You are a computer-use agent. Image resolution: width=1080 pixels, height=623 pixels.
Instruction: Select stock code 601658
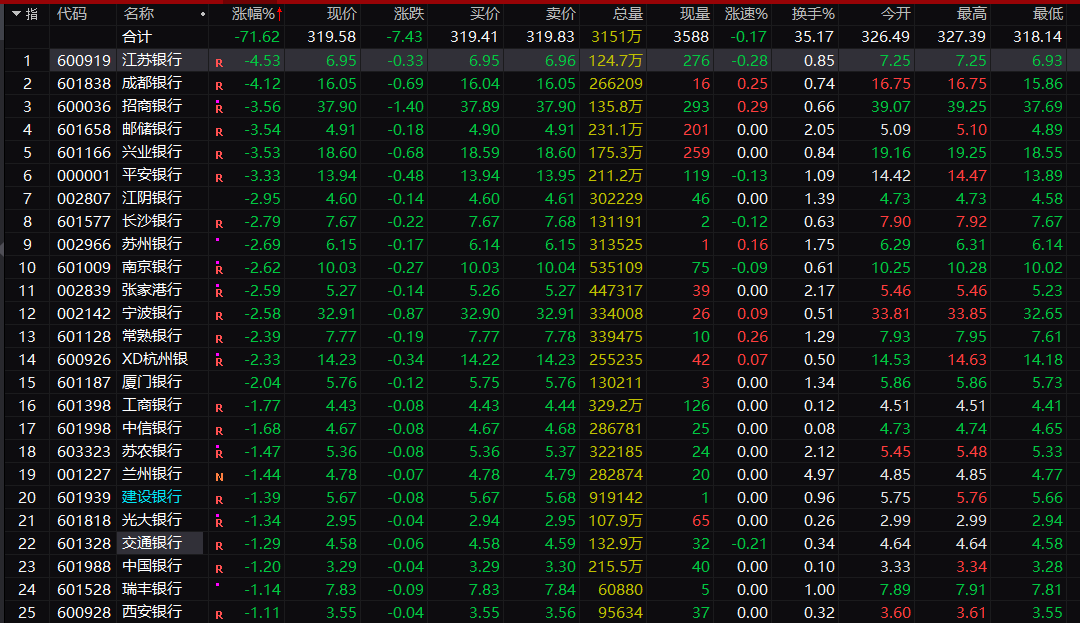point(83,129)
